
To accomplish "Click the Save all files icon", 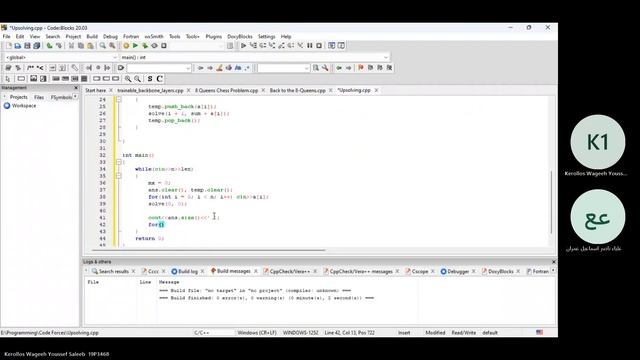I will (36, 46).
